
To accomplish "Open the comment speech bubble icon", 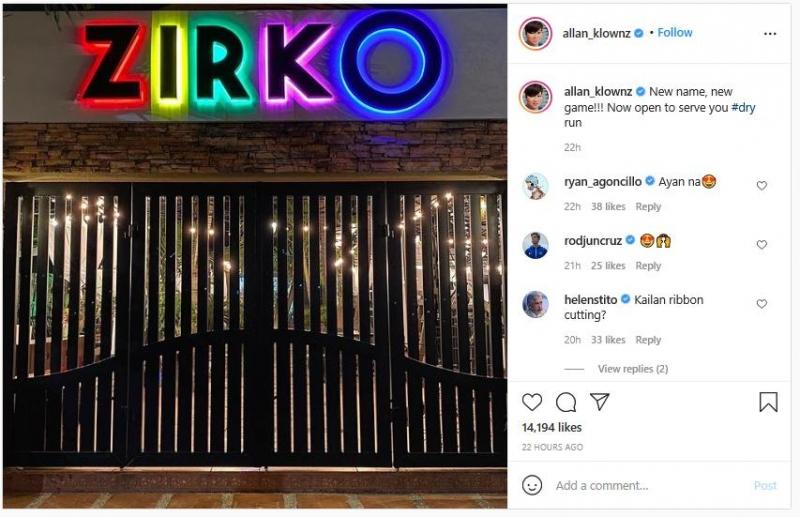I will 566,402.
